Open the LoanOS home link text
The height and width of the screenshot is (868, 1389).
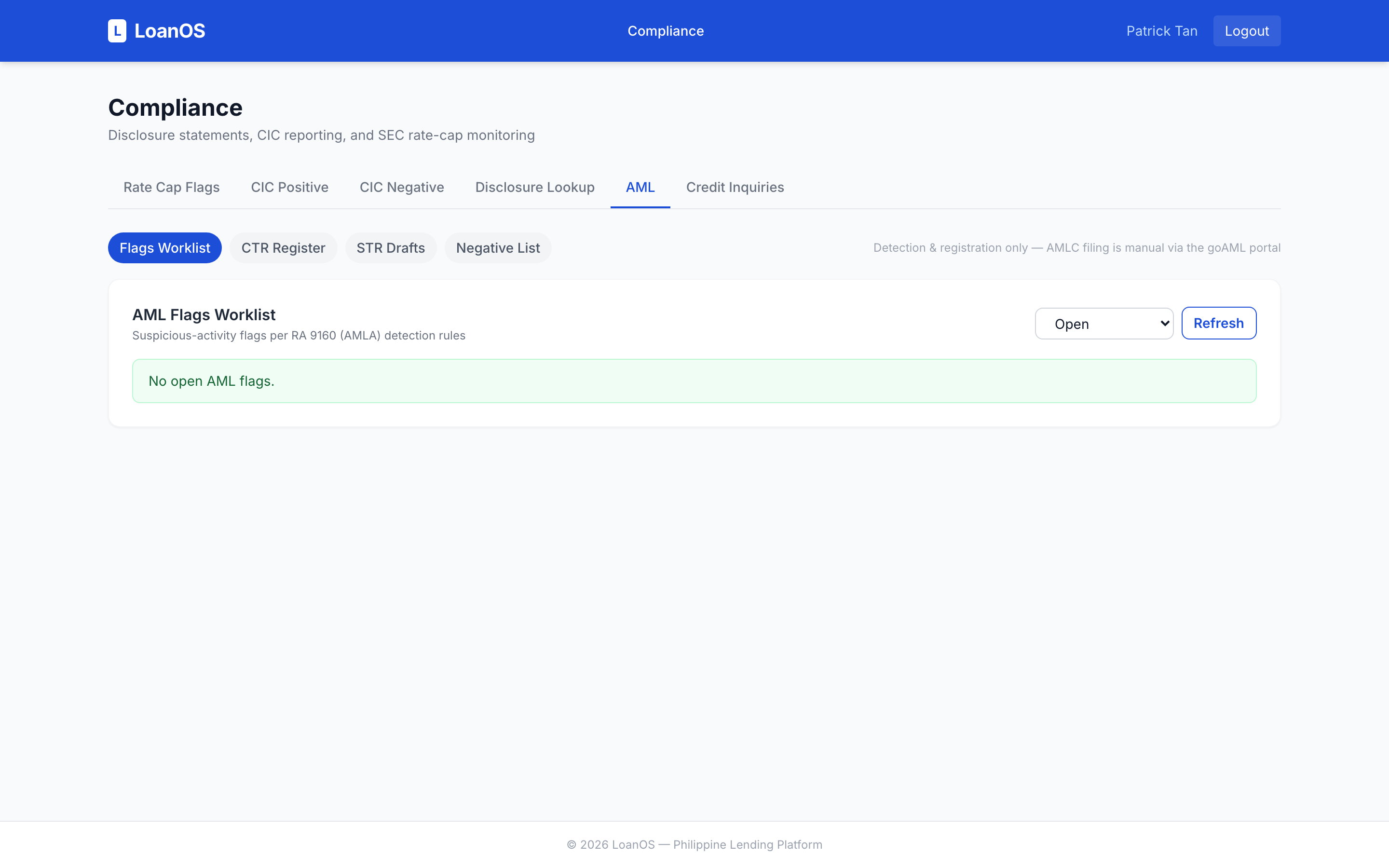point(169,31)
